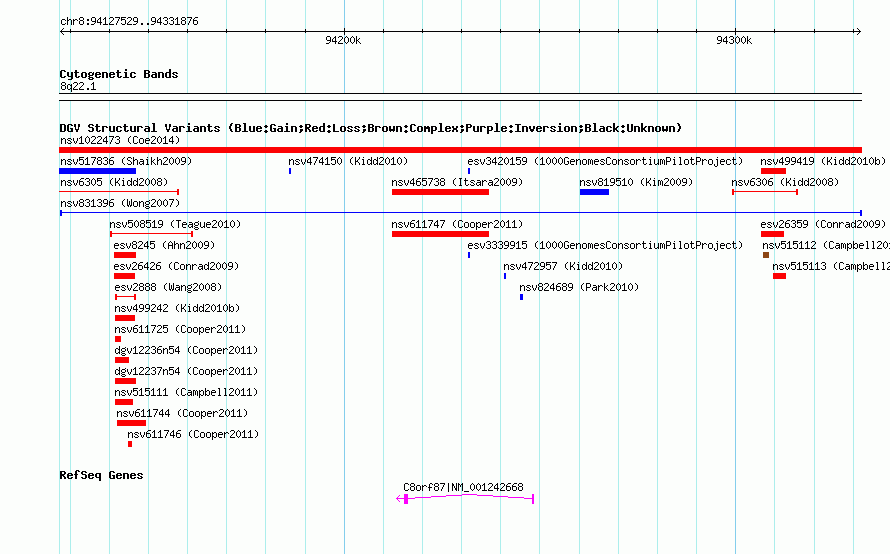Open the nsv611747 (Cooper2011) label
The width and height of the screenshot is (890, 554).
tap(457, 224)
